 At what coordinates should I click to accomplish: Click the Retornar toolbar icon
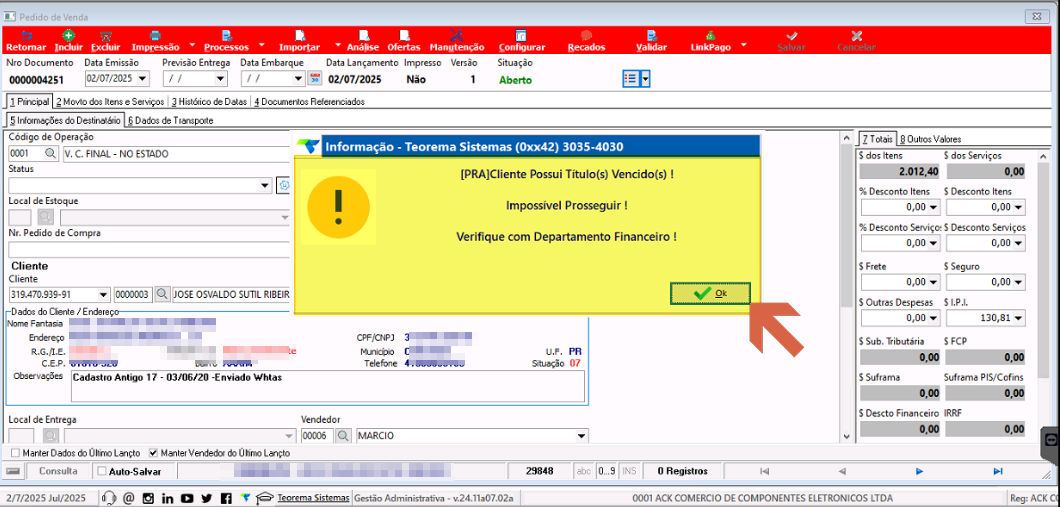26,36
